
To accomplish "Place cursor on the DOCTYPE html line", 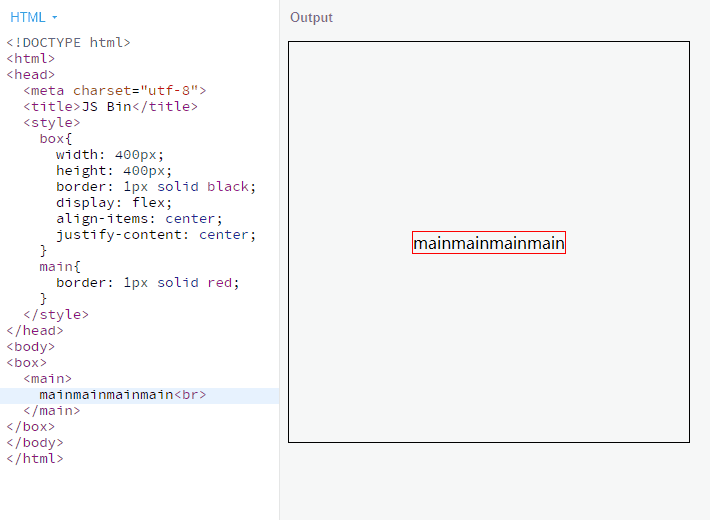I will pyautogui.click(x=68, y=42).
